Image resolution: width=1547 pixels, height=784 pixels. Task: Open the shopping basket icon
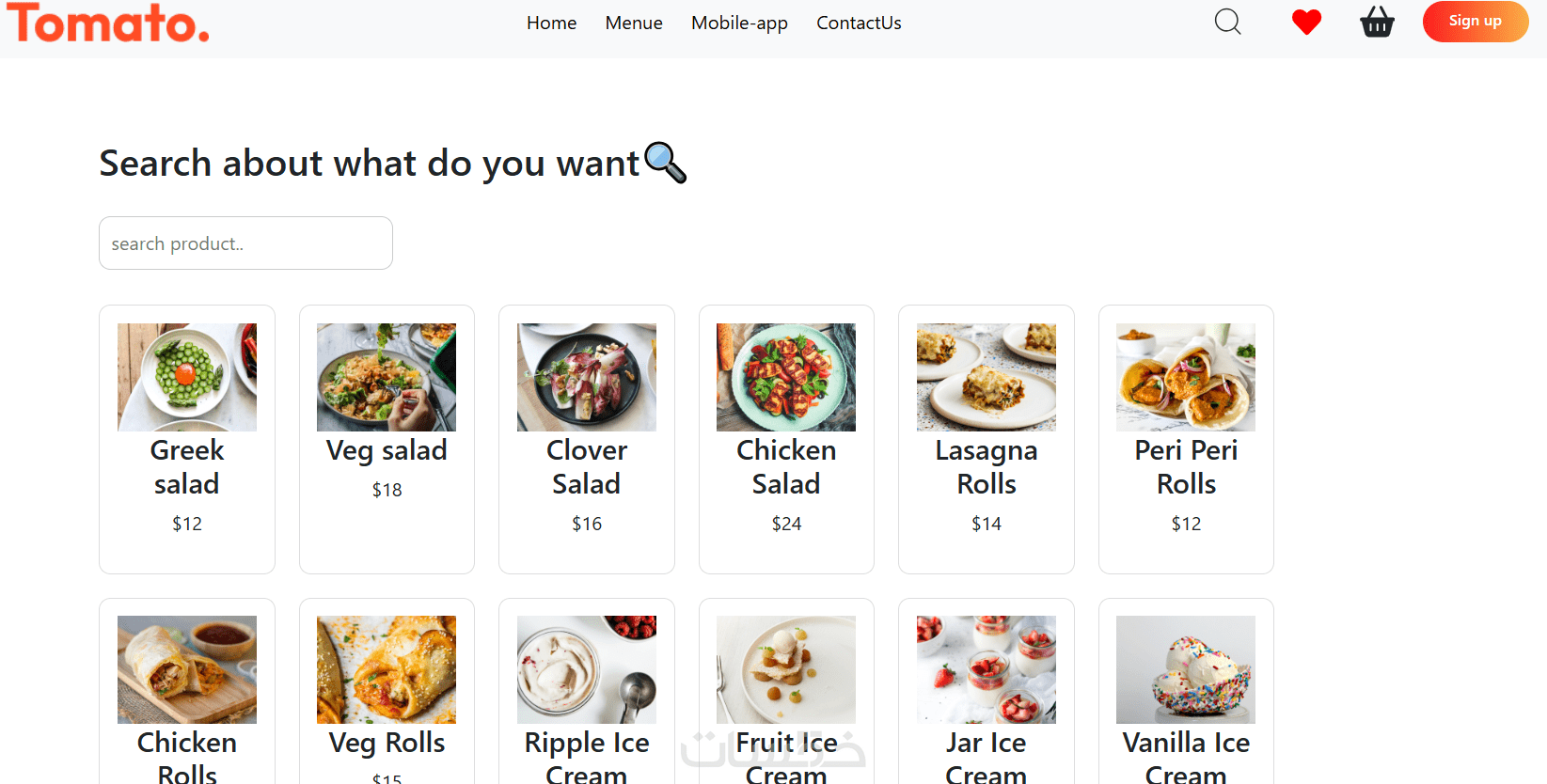point(1377,22)
